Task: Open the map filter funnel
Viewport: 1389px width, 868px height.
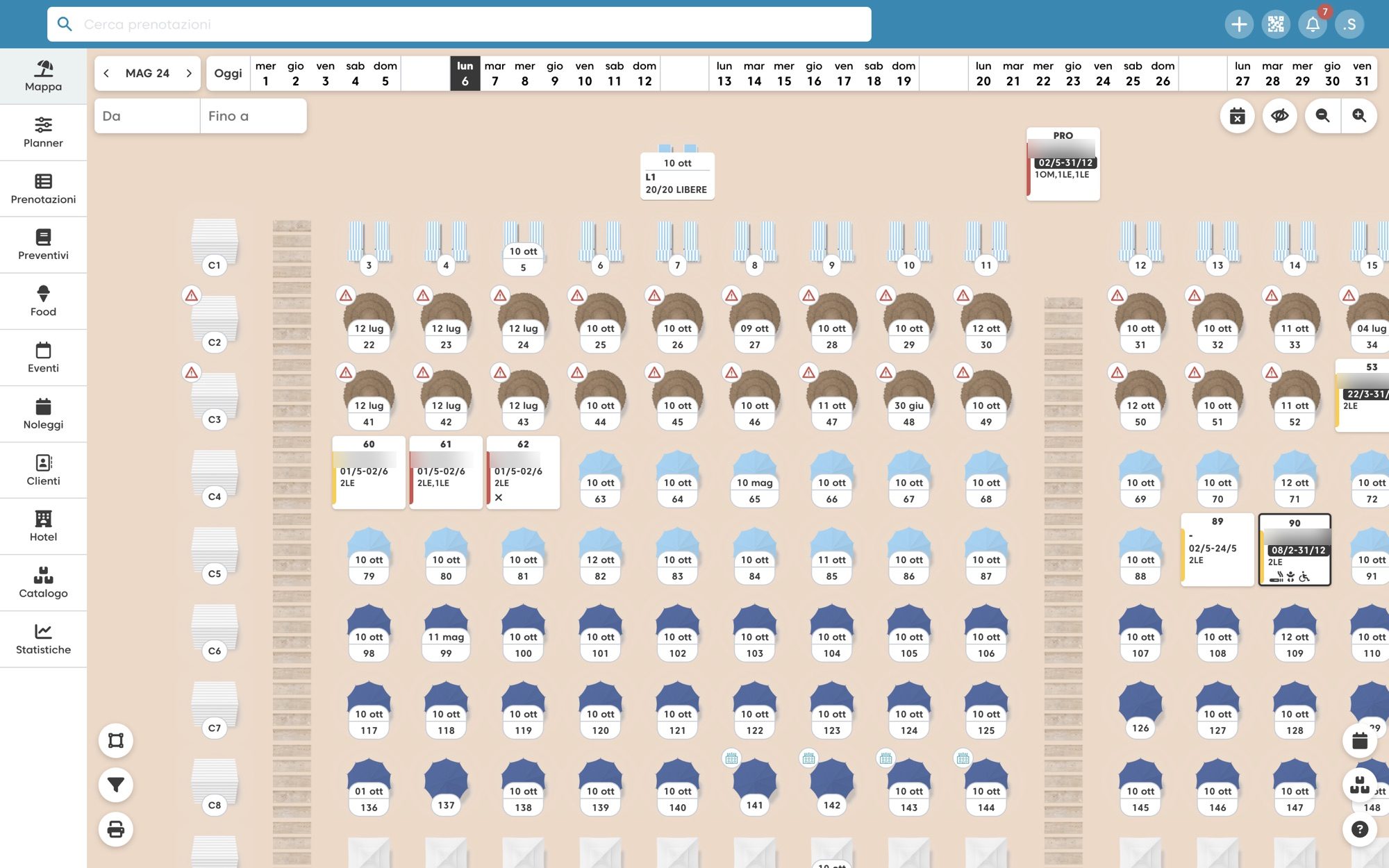Action: [x=116, y=785]
